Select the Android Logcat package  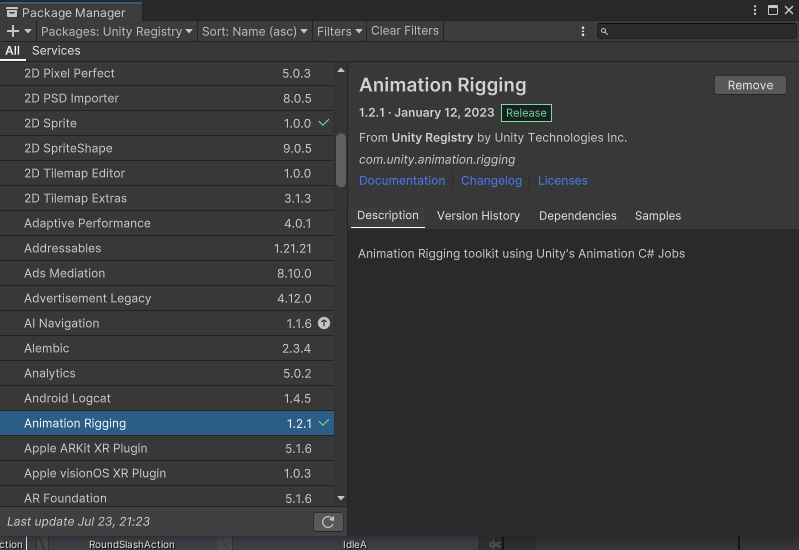point(167,398)
